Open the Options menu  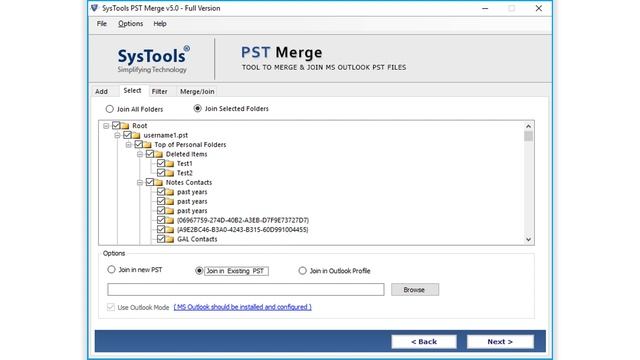point(131,24)
